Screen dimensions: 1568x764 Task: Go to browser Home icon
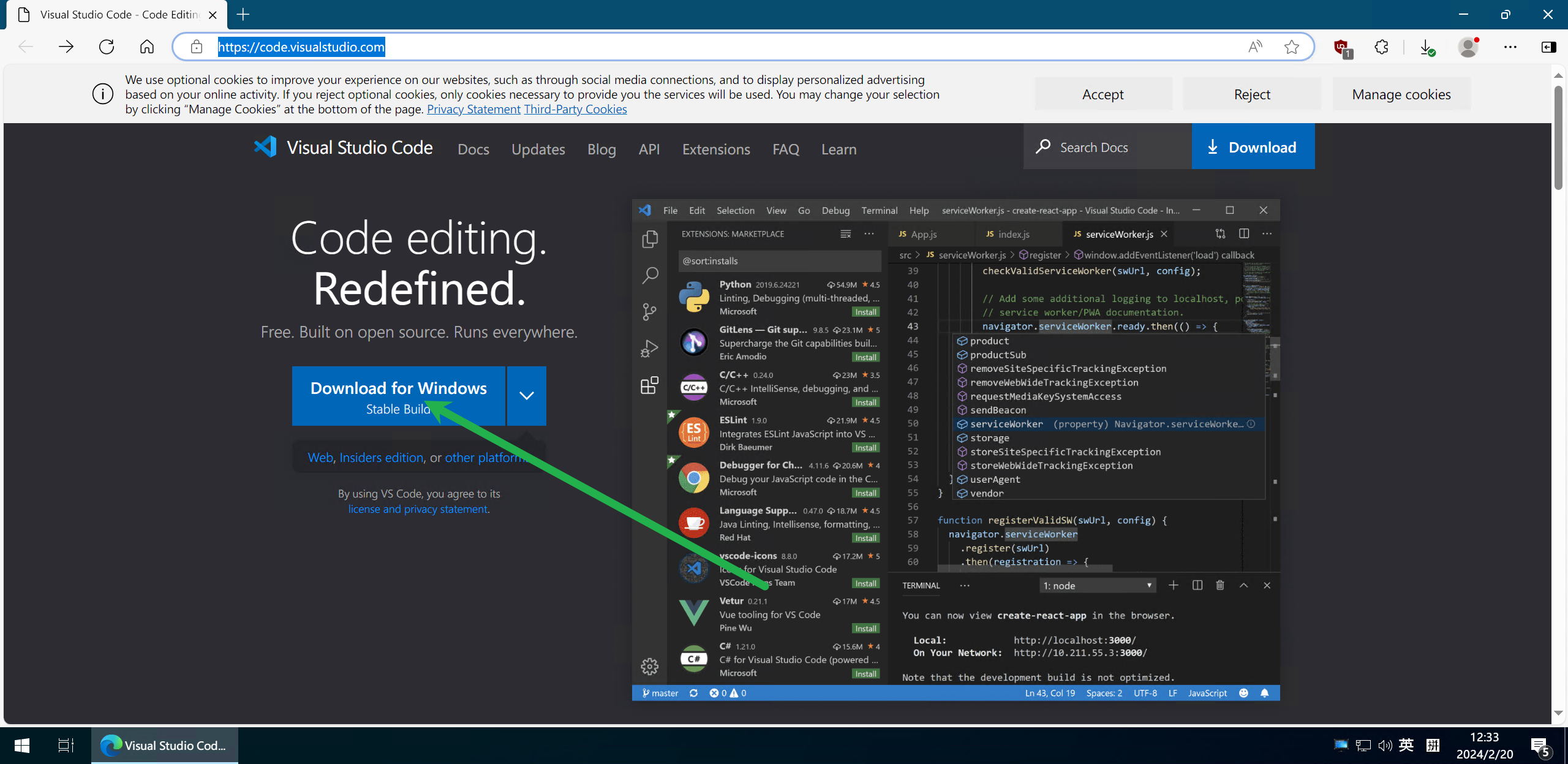click(147, 47)
